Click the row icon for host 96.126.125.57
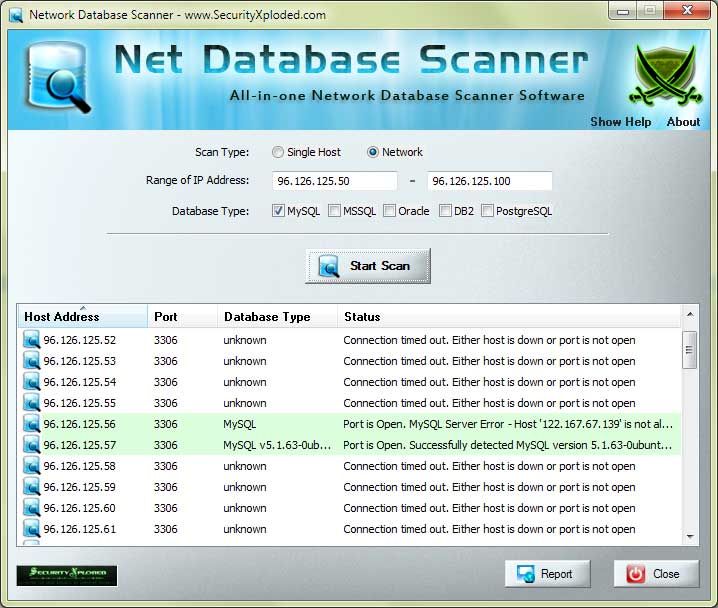 [x=31, y=445]
